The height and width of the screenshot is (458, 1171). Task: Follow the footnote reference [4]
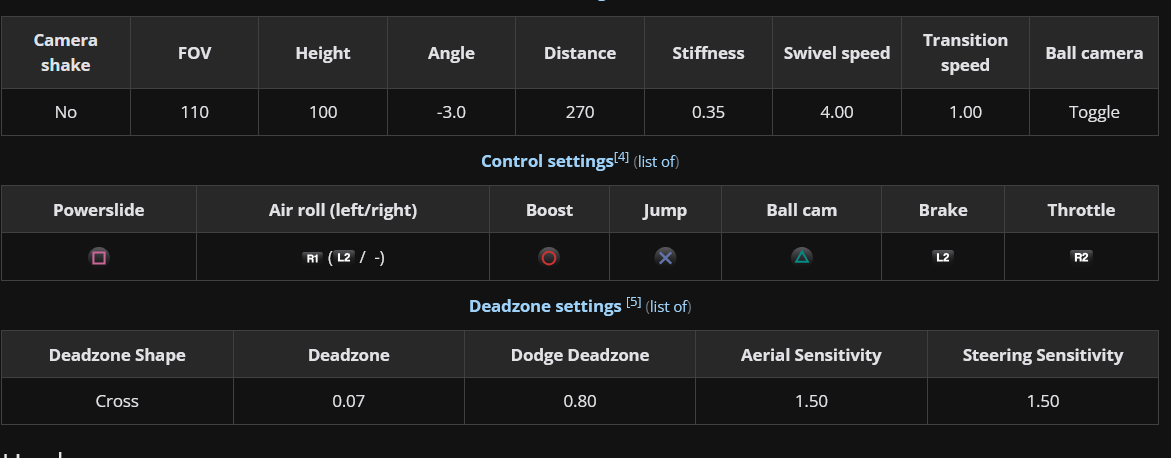621,157
